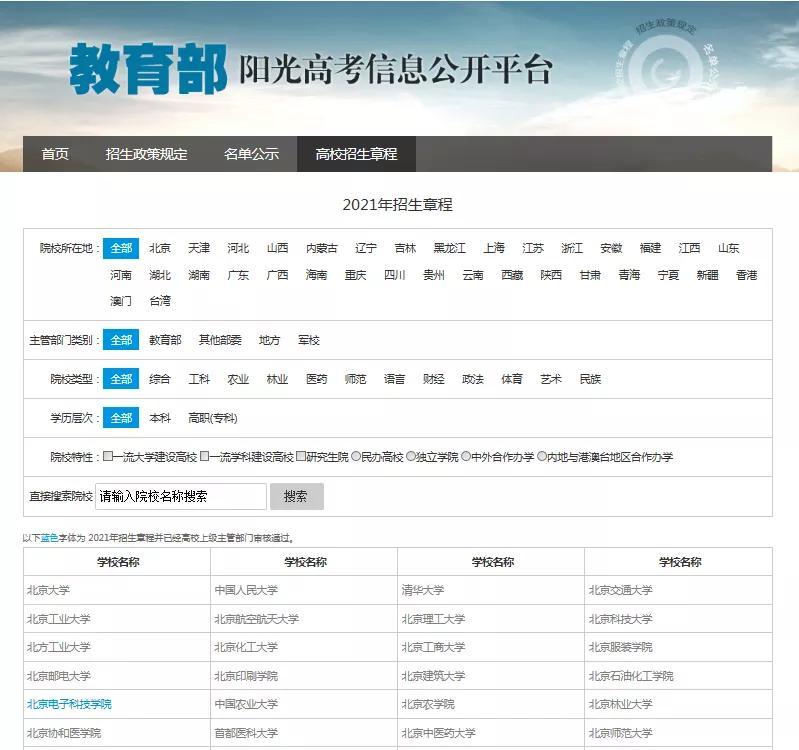Filter location by 上海
The height and width of the screenshot is (750, 799).
(494, 248)
